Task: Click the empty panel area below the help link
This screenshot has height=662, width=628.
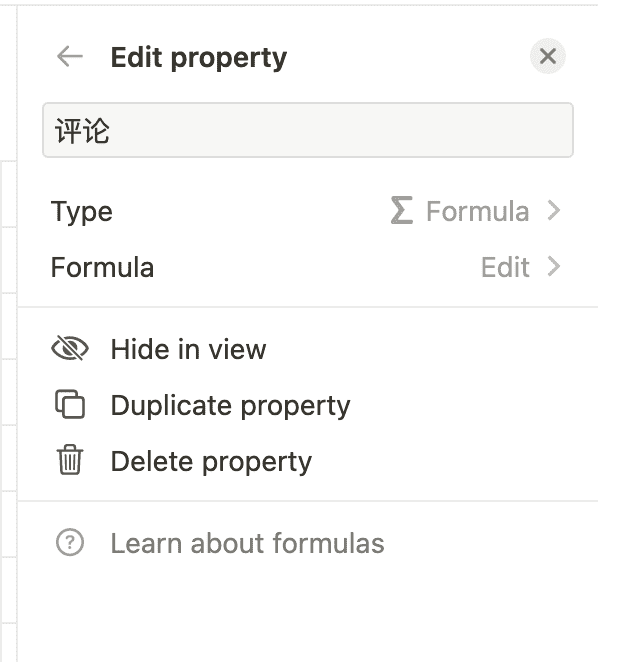Action: (307, 610)
